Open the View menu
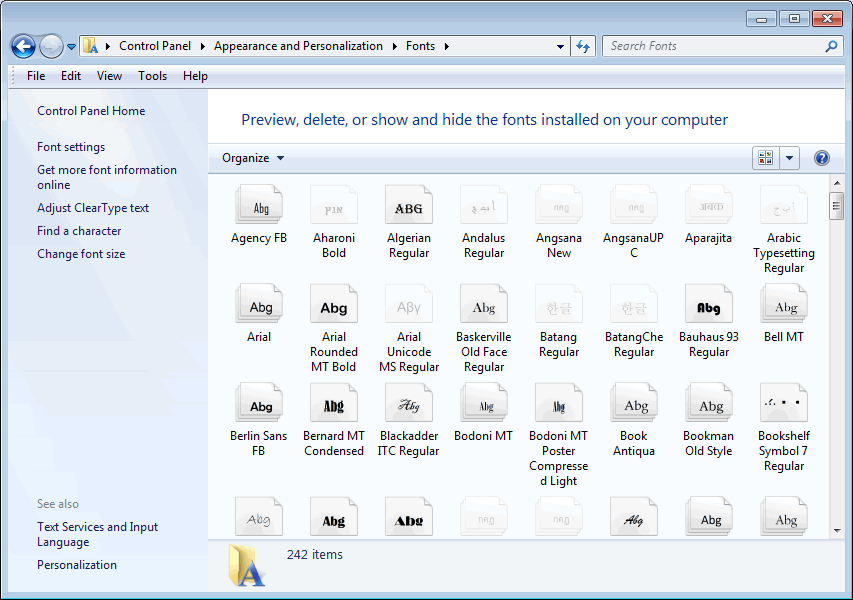Viewport: 853px width, 600px height. tap(109, 76)
